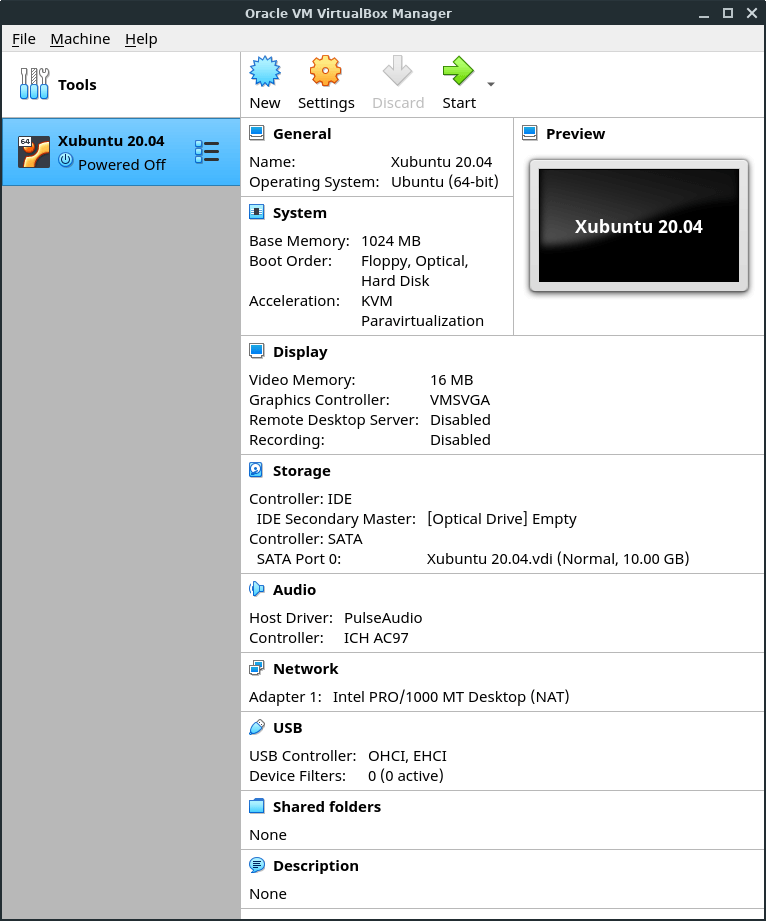Open the File menu
Image resolution: width=766 pixels, height=921 pixels.
coord(24,39)
